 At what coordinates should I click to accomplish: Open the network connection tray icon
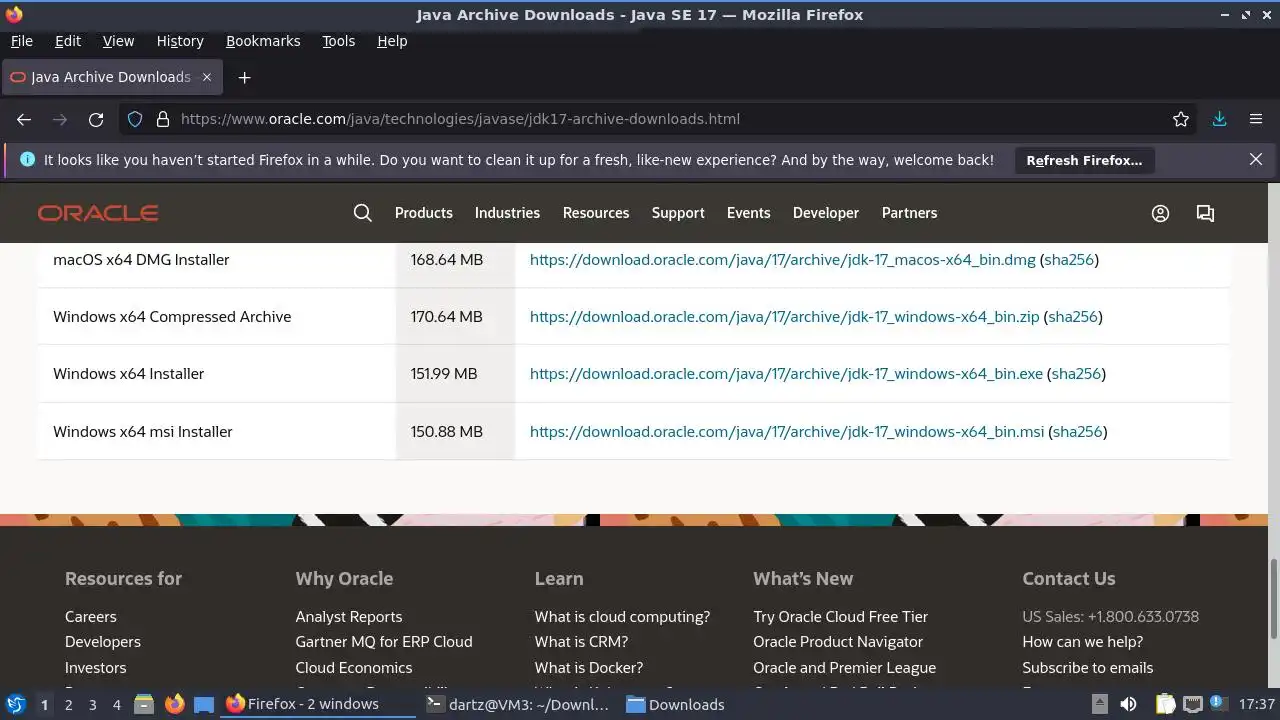click(1193, 704)
